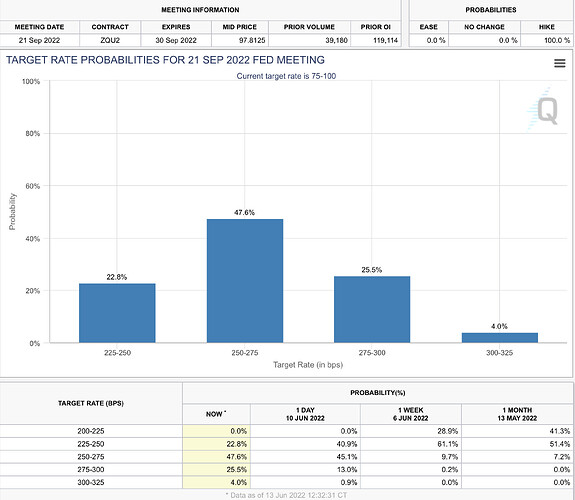575x500 pixels.
Task: Select the 250-275 row in probability table
Action: click(x=287, y=457)
